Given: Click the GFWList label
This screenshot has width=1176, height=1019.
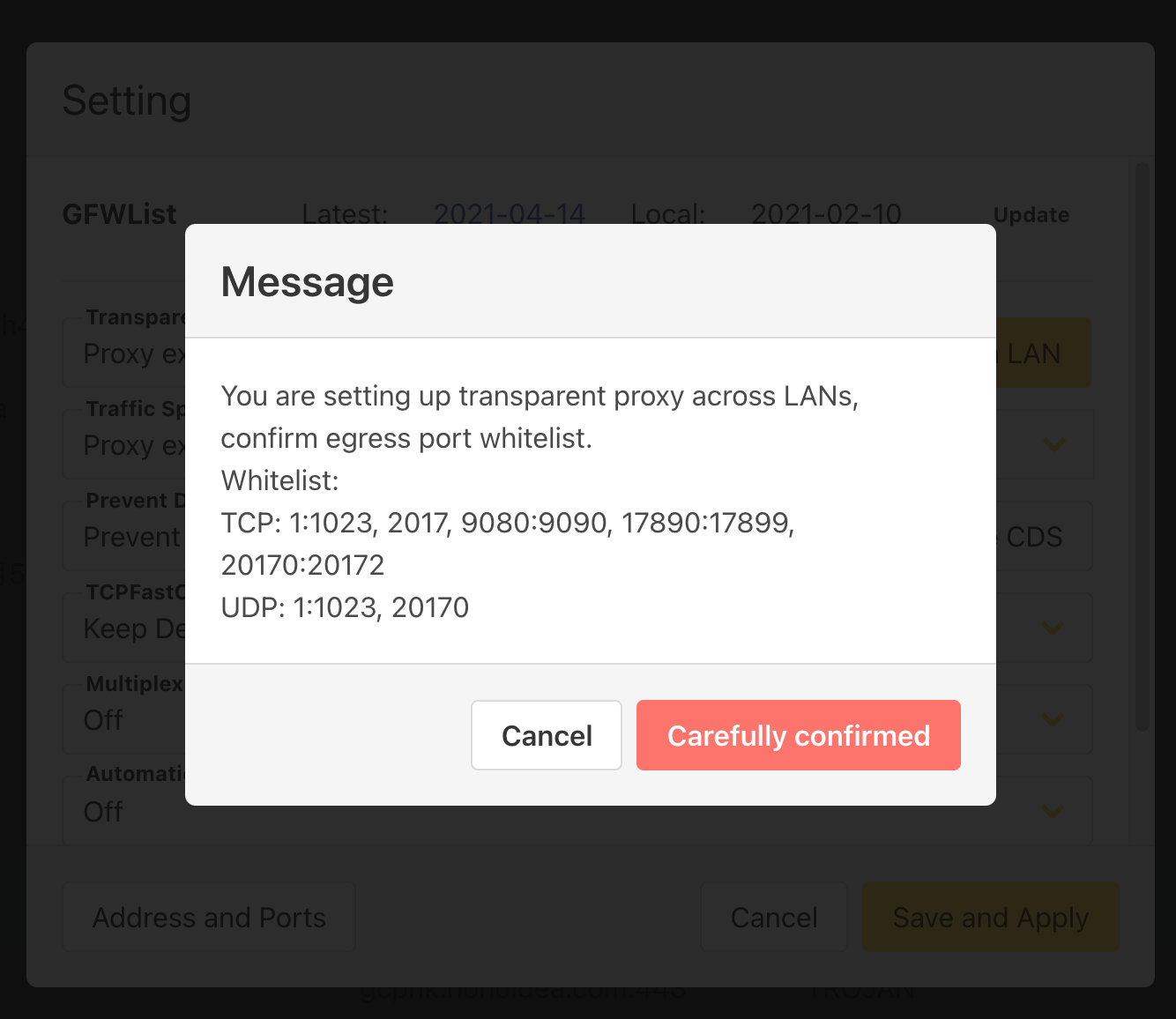Looking at the screenshot, I should 119,214.
